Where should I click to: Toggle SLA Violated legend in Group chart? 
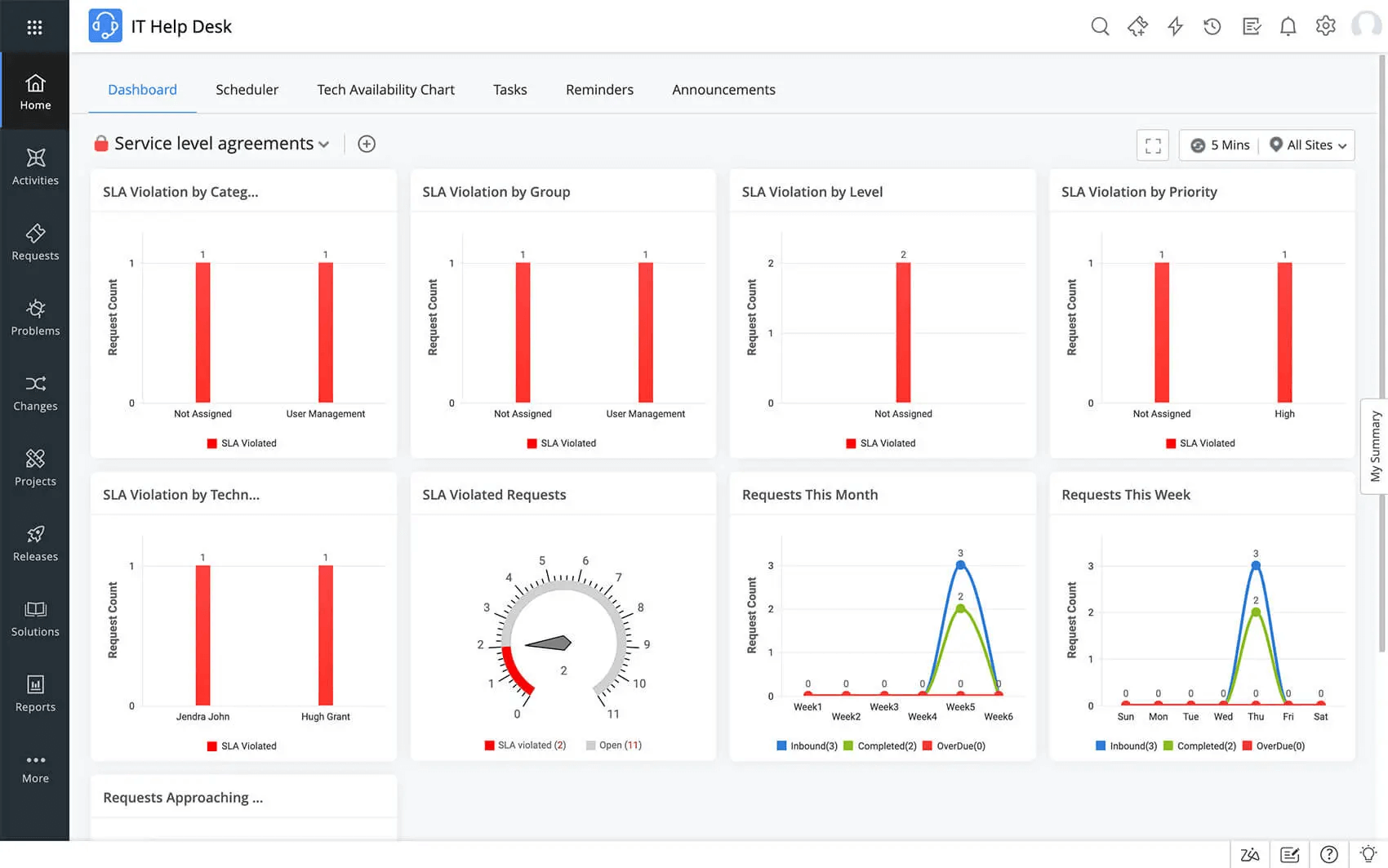[x=561, y=443]
